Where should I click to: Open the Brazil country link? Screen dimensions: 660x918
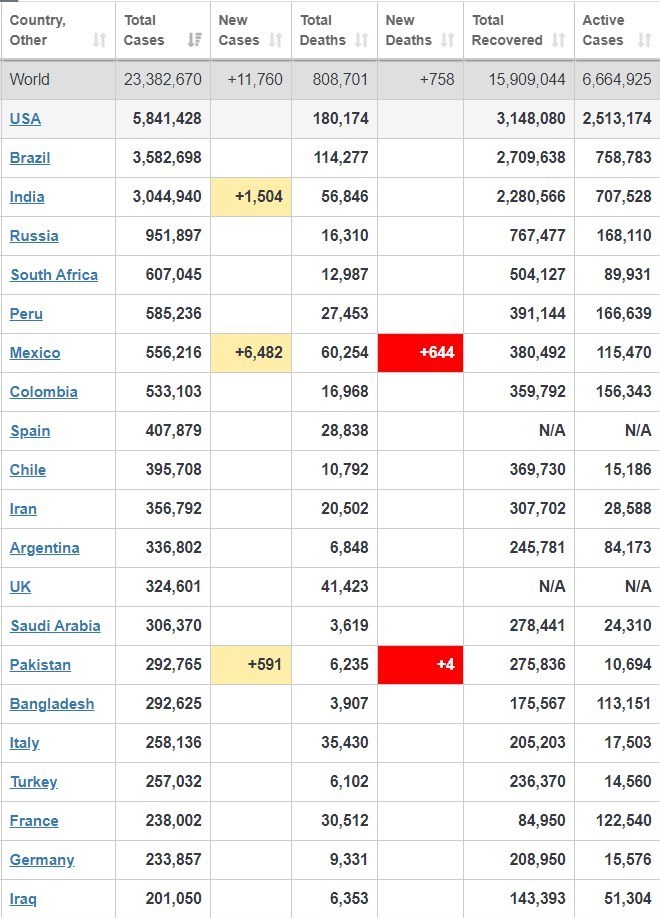tap(30, 158)
